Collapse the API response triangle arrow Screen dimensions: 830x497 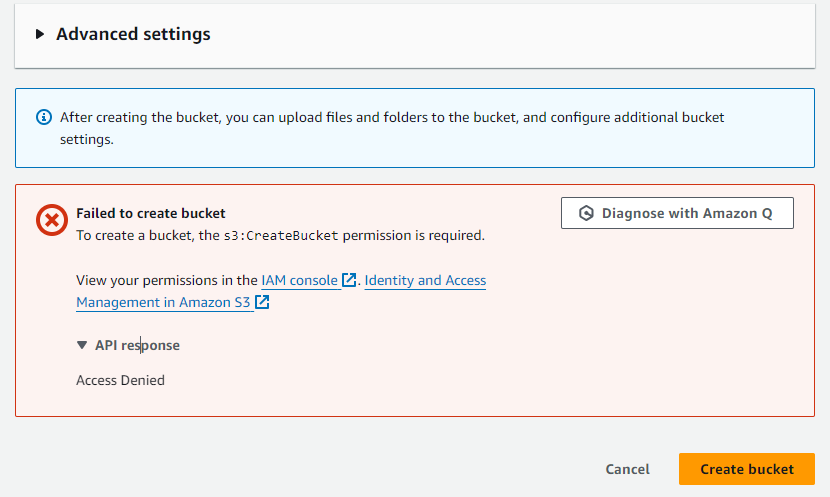point(82,345)
